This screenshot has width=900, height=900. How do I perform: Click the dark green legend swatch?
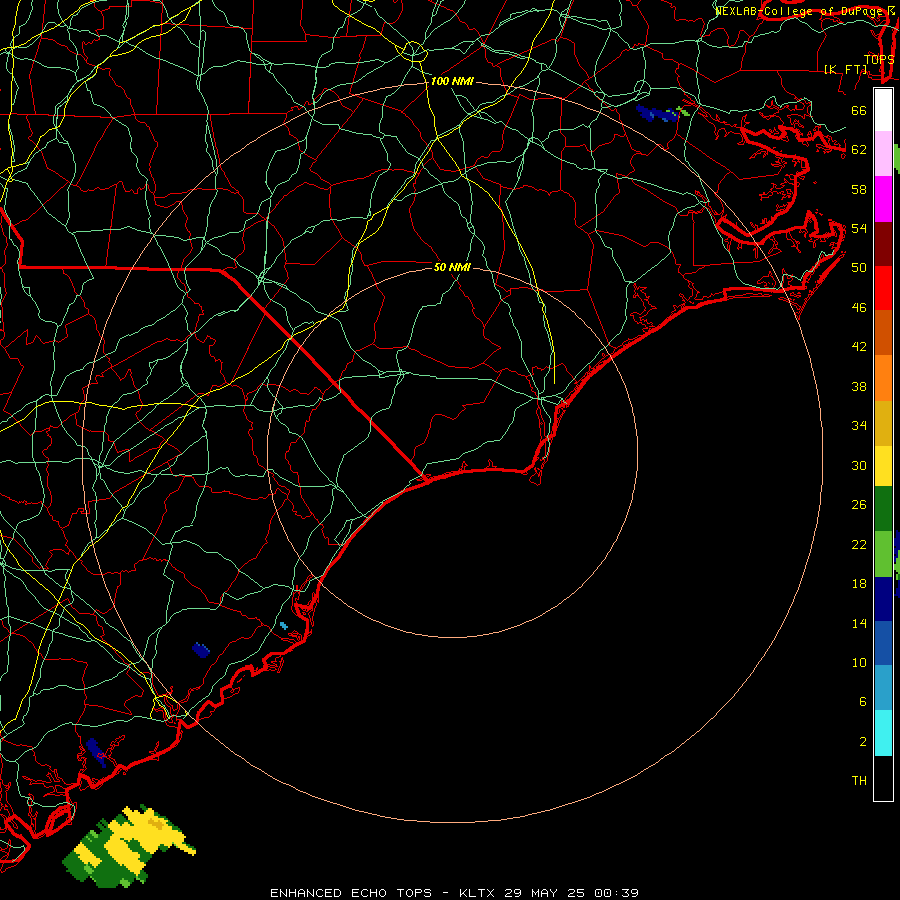click(x=883, y=509)
